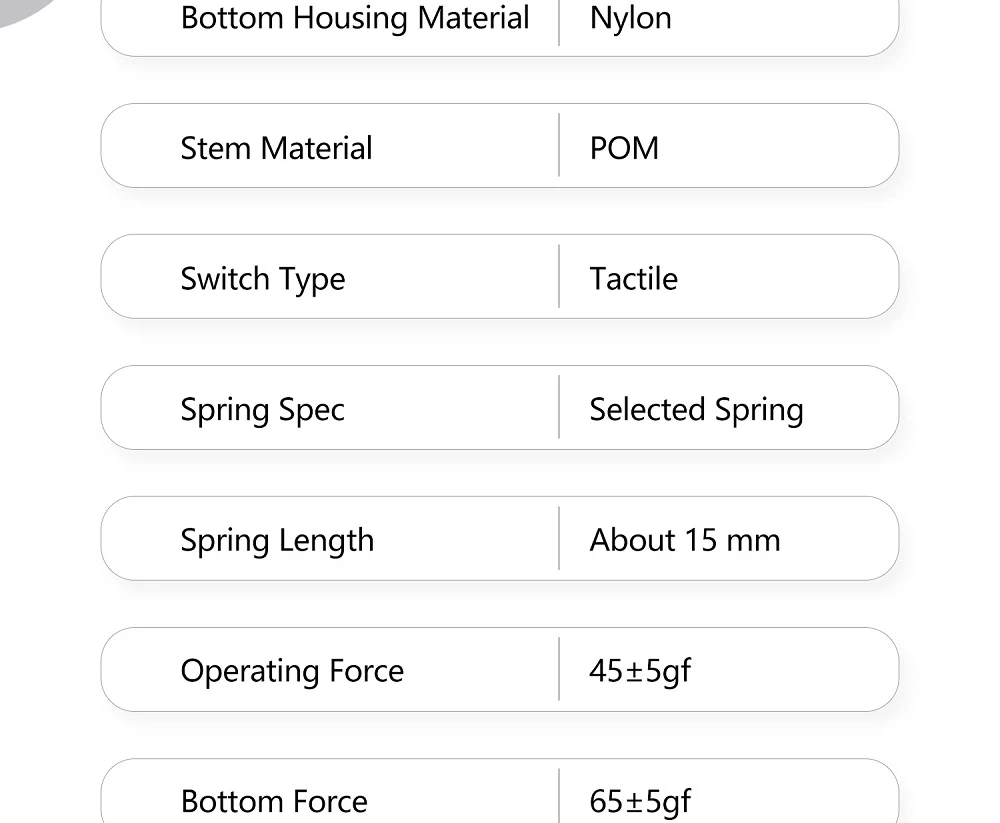Click the Switch Type label
The height and width of the screenshot is (823, 1000).
pos(262,278)
